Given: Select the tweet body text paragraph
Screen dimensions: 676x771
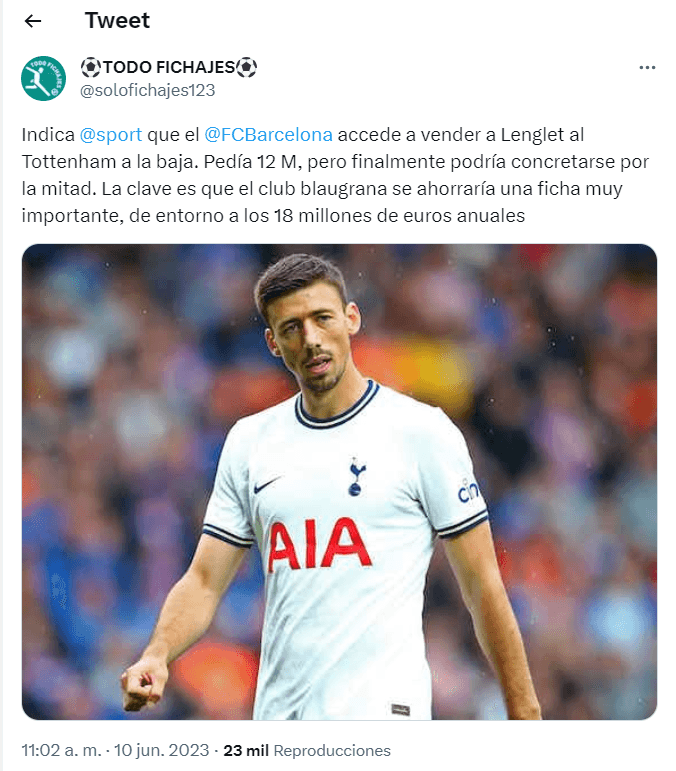Looking at the screenshot, I should (x=335, y=175).
